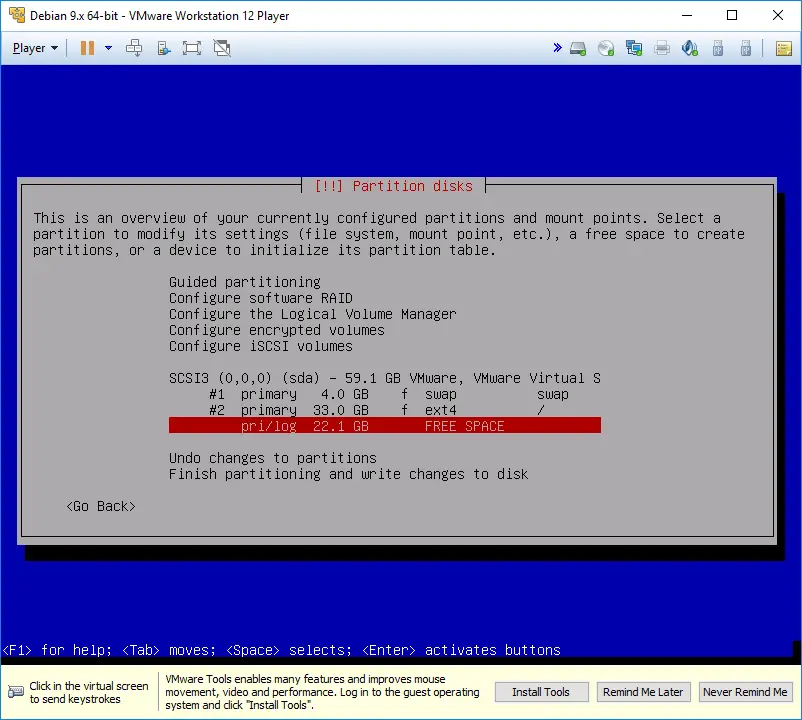Select the Go Back button
Image resolution: width=802 pixels, height=720 pixels.
[x=101, y=506]
